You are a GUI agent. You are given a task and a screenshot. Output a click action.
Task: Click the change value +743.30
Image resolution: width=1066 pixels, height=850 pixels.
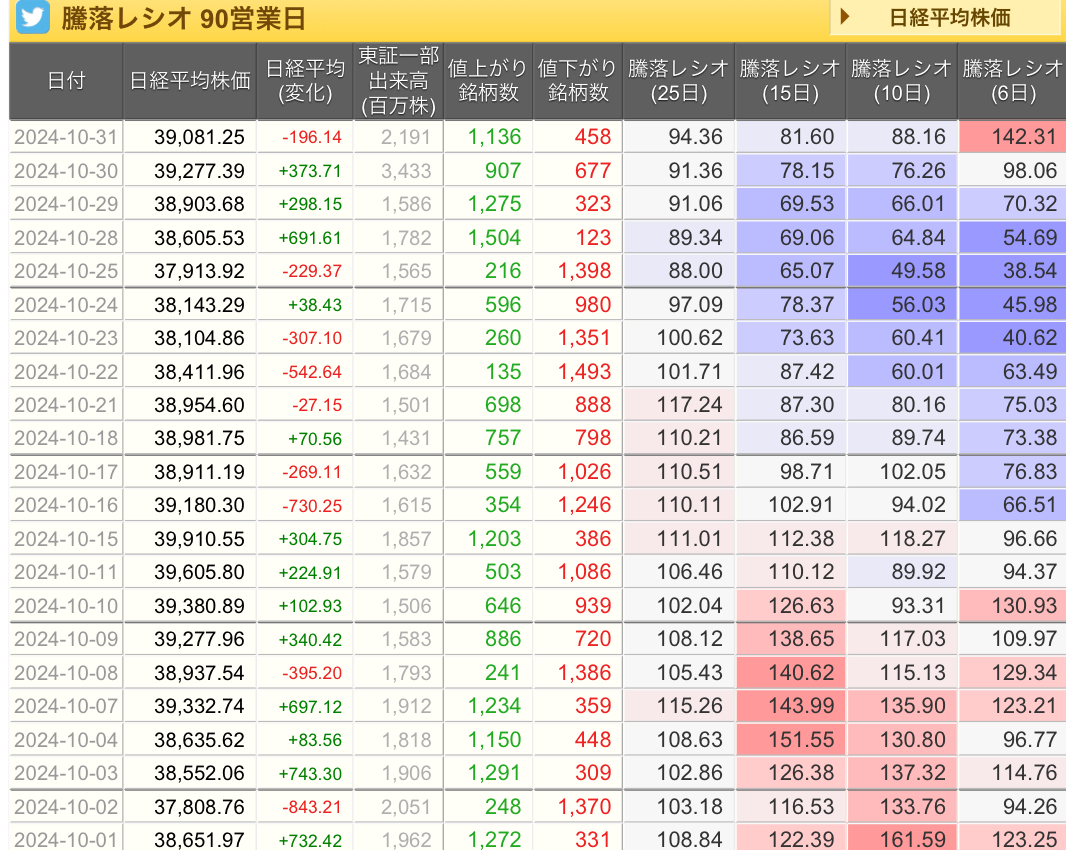tap(310, 774)
